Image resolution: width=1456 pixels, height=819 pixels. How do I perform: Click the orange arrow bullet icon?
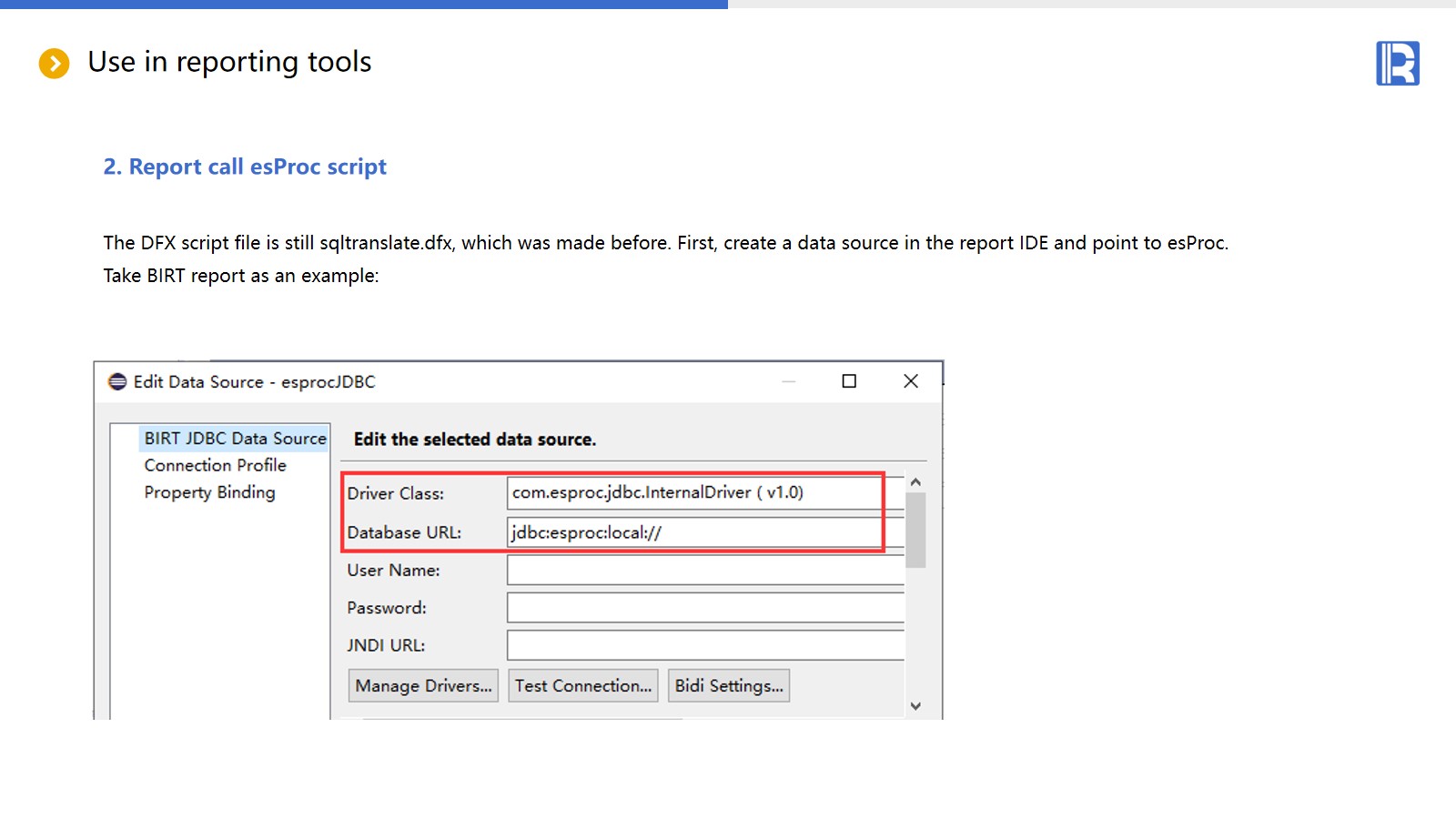[x=54, y=64]
